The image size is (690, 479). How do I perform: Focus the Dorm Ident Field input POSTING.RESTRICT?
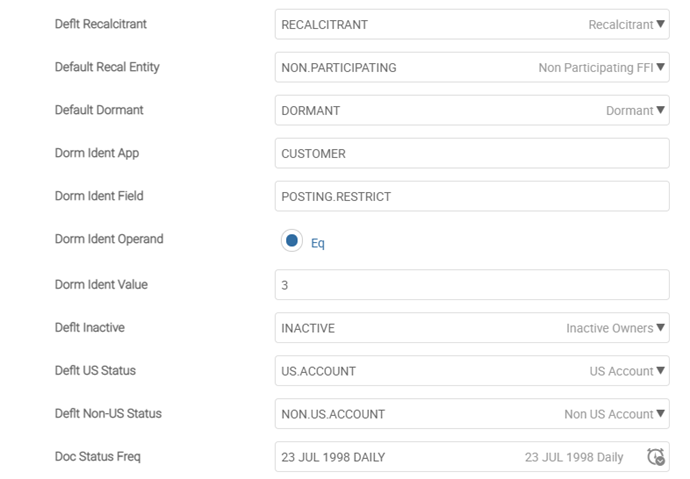(x=471, y=197)
